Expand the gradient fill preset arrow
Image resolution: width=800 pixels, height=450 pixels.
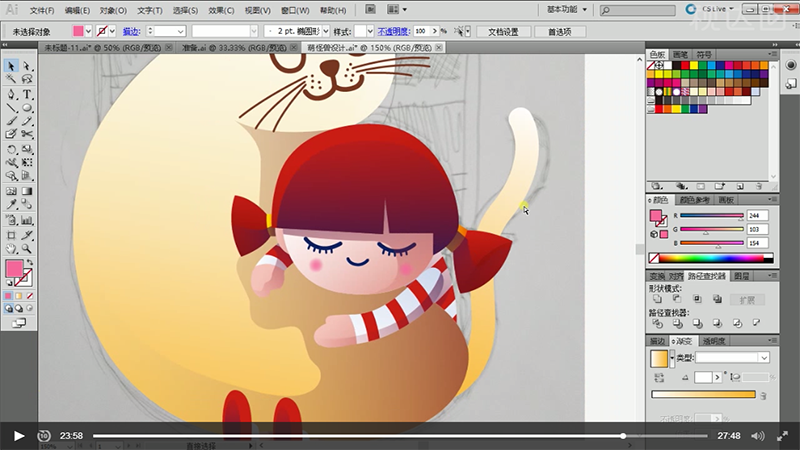[x=671, y=358]
